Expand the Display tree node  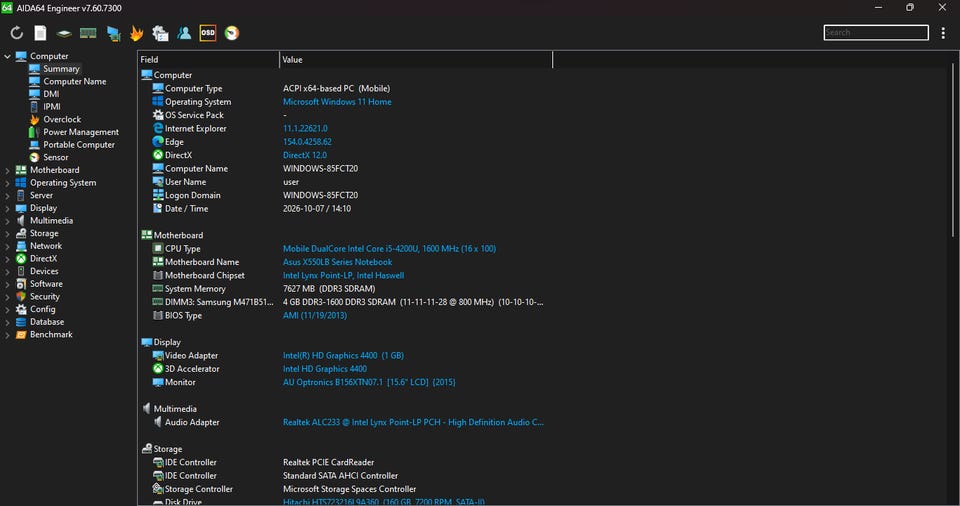[x=7, y=208]
